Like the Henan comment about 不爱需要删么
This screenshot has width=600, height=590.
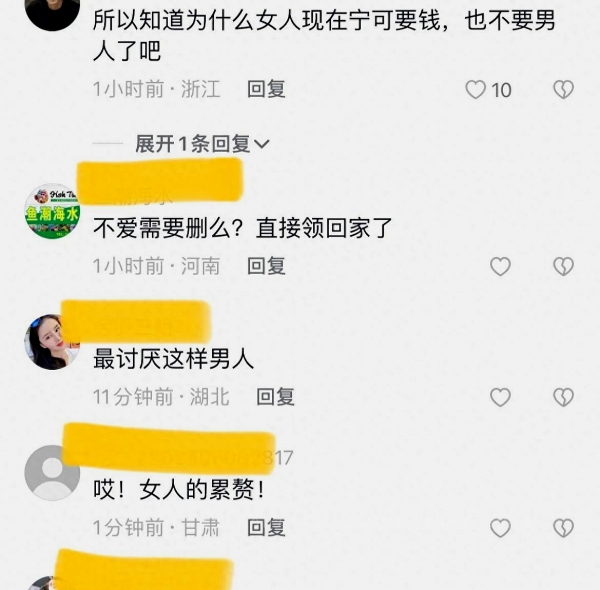(501, 266)
